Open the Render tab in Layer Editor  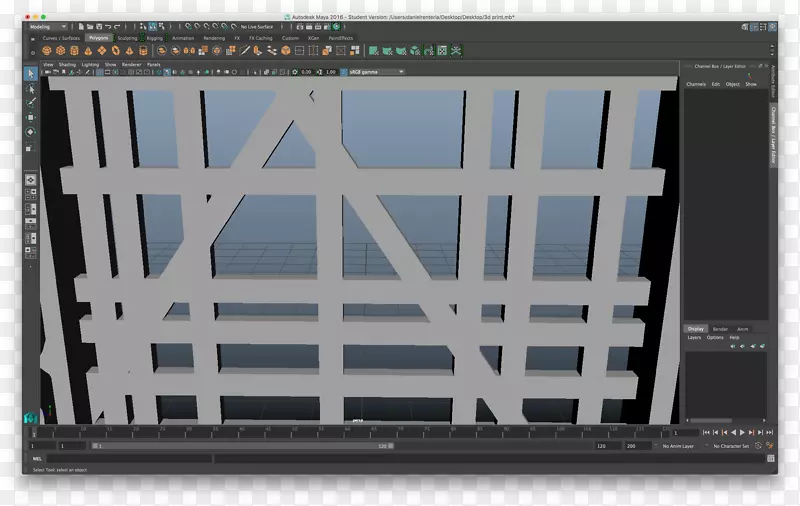pyautogui.click(x=720, y=328)
